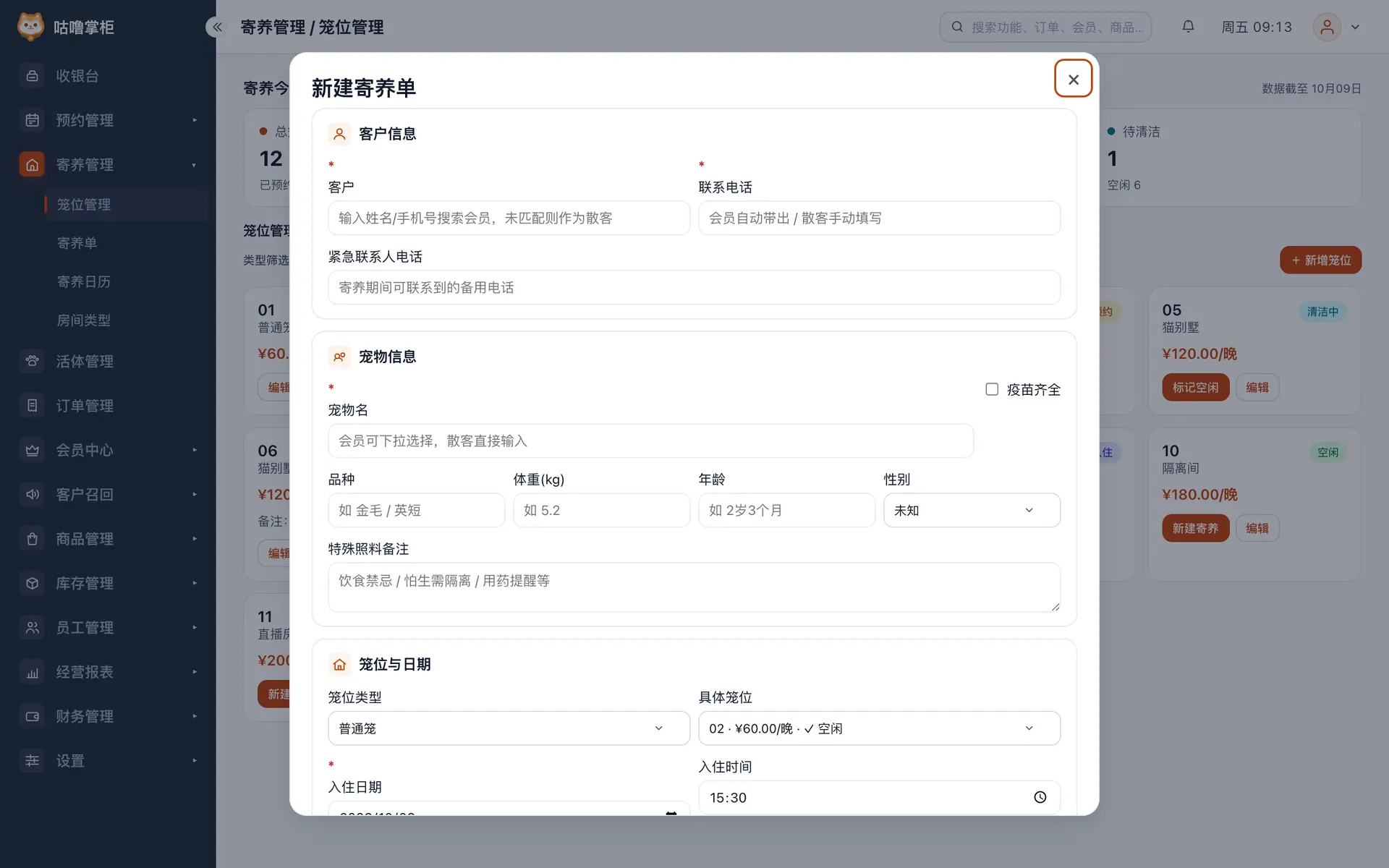
Task: Click 订单管理 document icon
Action: [32, 406]
